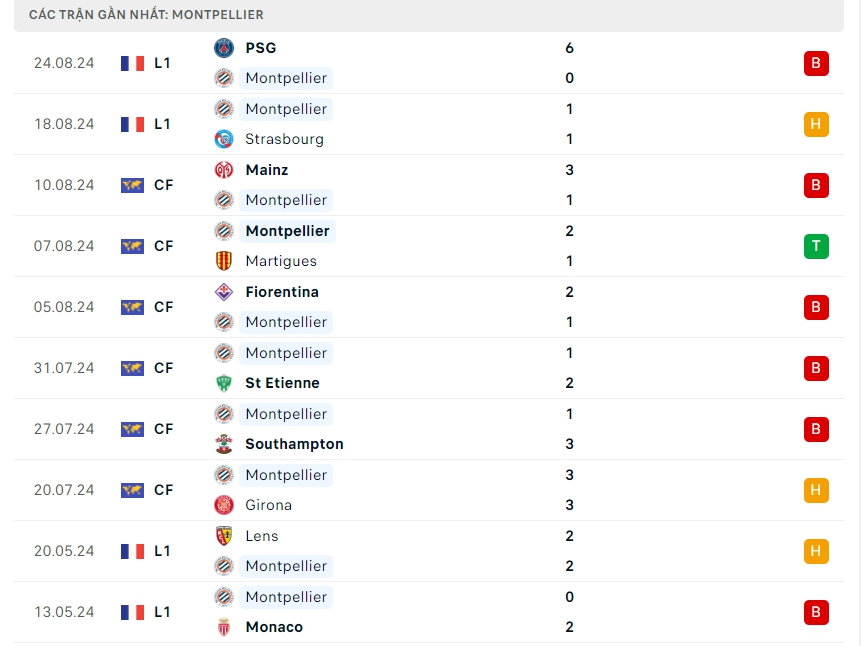Viewport: 861px width, 646px height.
Task: Click the PSG club crest icon
Action: [x=224, y=48]
